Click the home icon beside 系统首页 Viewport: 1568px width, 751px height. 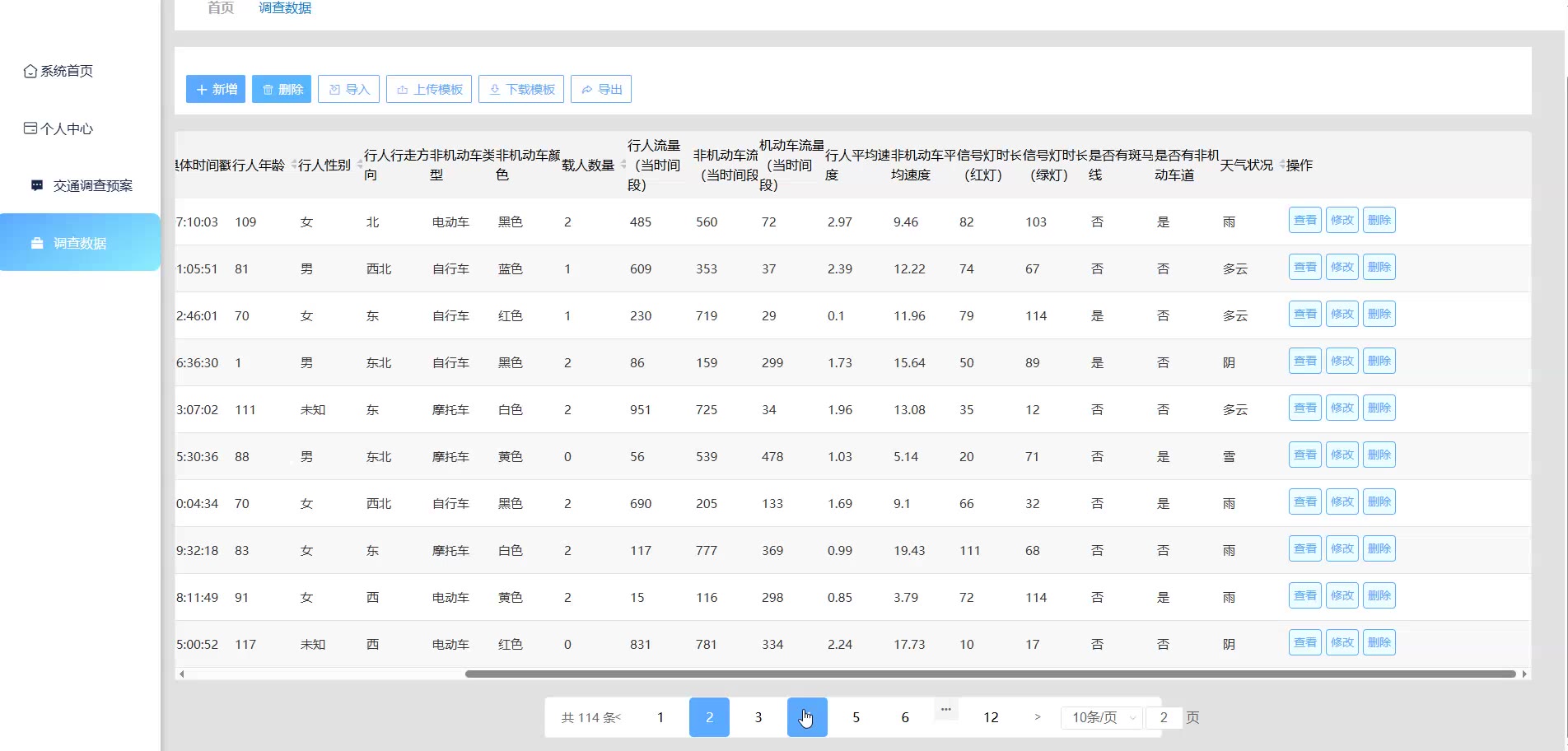pyautogui.click(x=30, y=72)
